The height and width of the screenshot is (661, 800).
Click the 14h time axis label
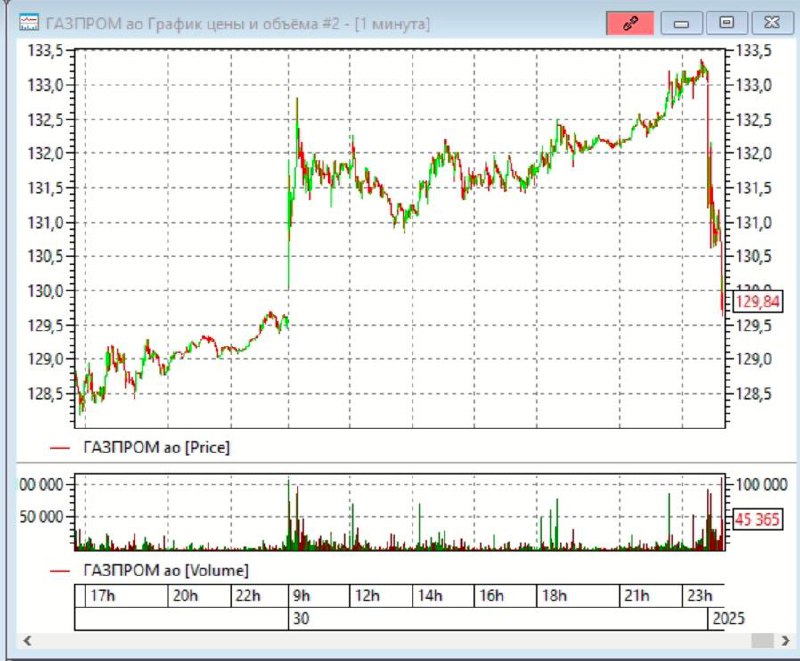[x=430, y=595]
